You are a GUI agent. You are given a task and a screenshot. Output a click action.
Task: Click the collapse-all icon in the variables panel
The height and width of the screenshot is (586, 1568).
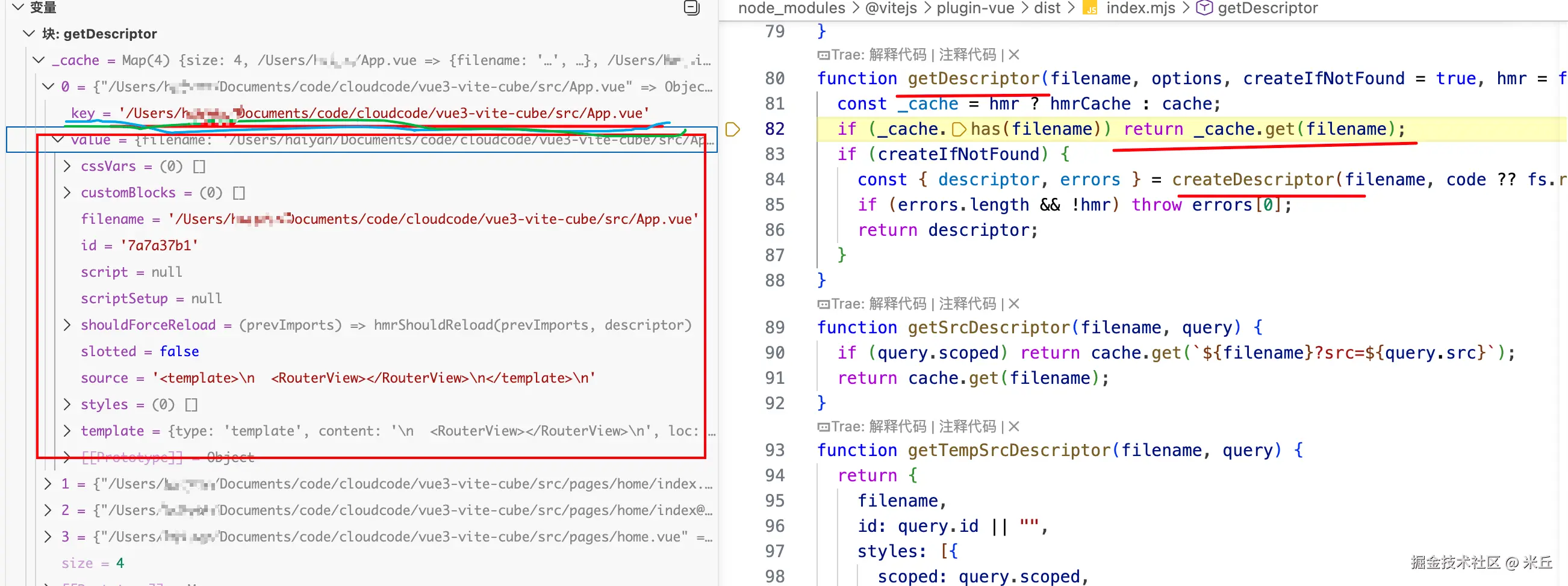[x=691, y=7]
